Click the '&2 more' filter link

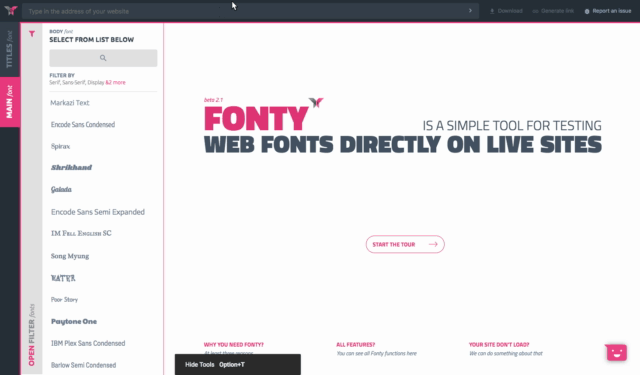[x=116, y=82]
